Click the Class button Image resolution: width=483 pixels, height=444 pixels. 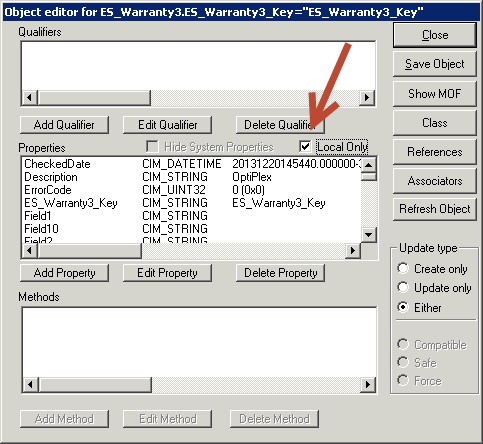435,123
